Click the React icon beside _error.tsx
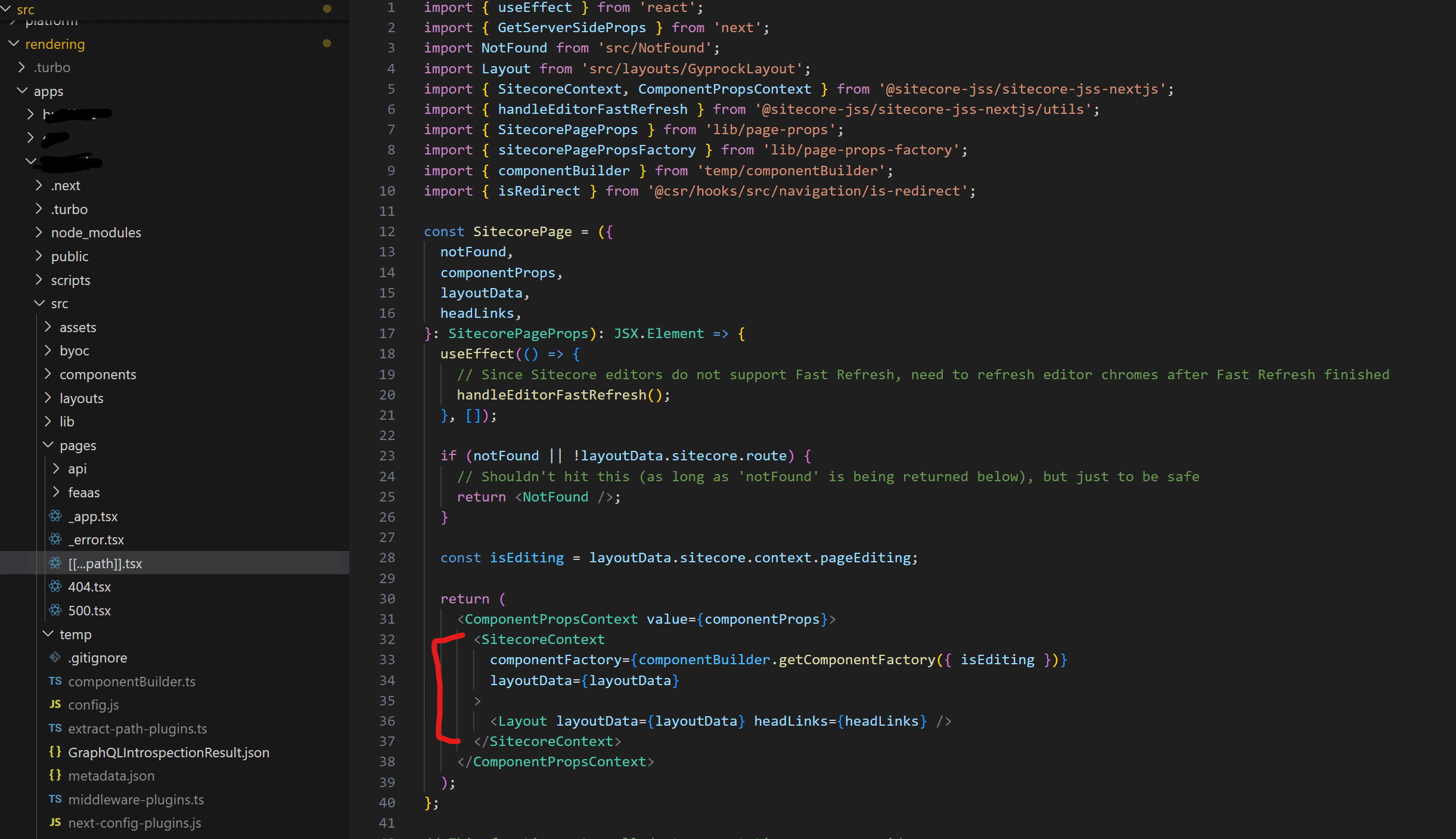This screenshot has height=839, width=1456. pyautogui.click(x=55, y=539)
